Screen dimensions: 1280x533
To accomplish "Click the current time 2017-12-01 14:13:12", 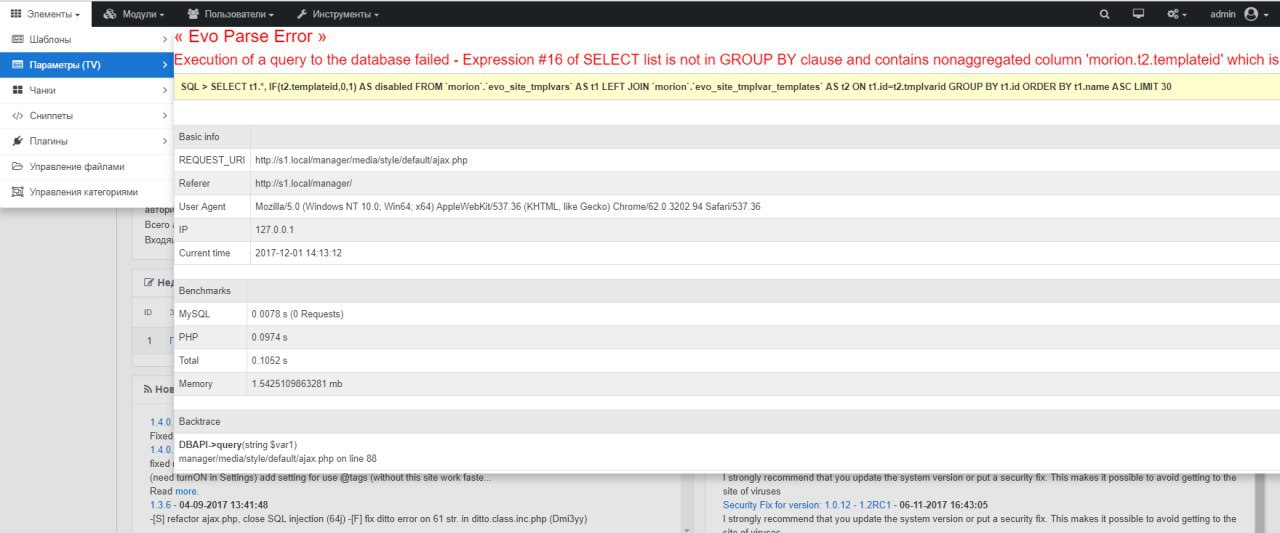I will coord(299,253).
